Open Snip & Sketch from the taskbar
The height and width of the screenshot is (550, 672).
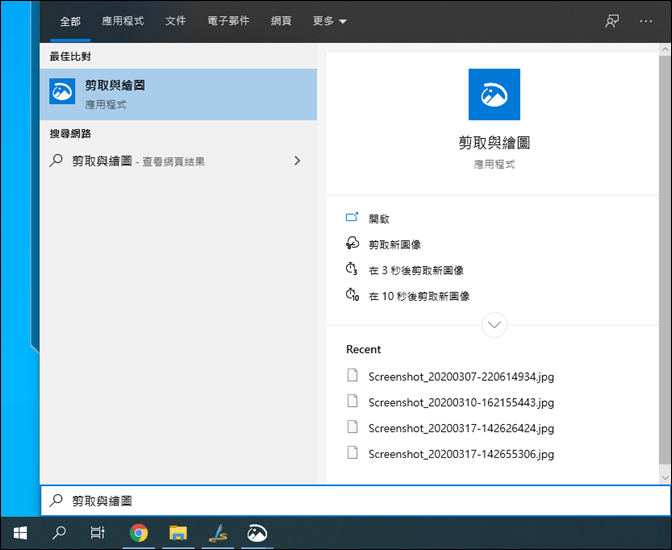257,533
